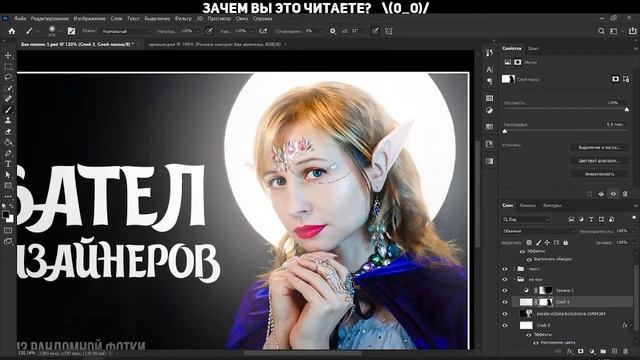This screenshot has width=640, height=360.
Task: Click the apply mask icon in Properties footer
Action: (x=601, y=194)
